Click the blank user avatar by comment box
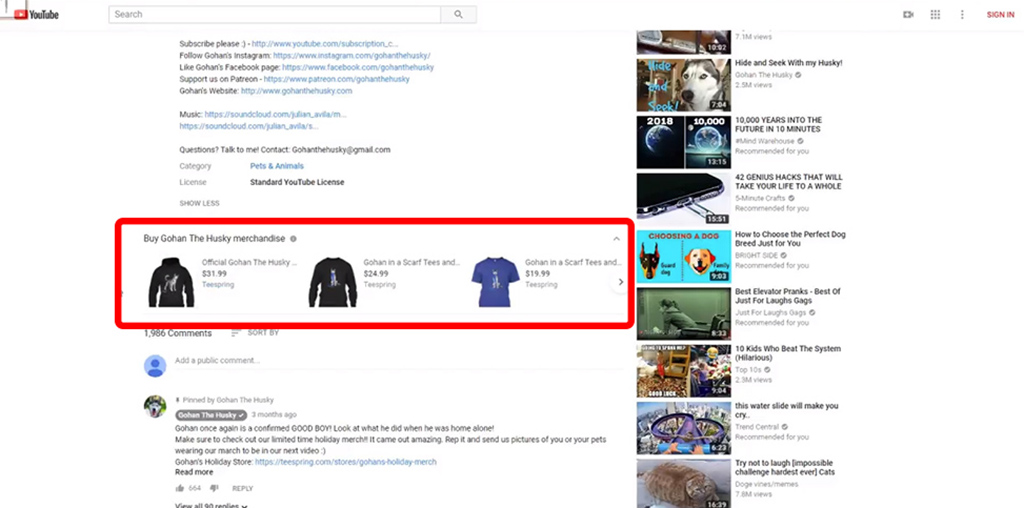This screenshot has height=508, width=1024. coord(155,366)
